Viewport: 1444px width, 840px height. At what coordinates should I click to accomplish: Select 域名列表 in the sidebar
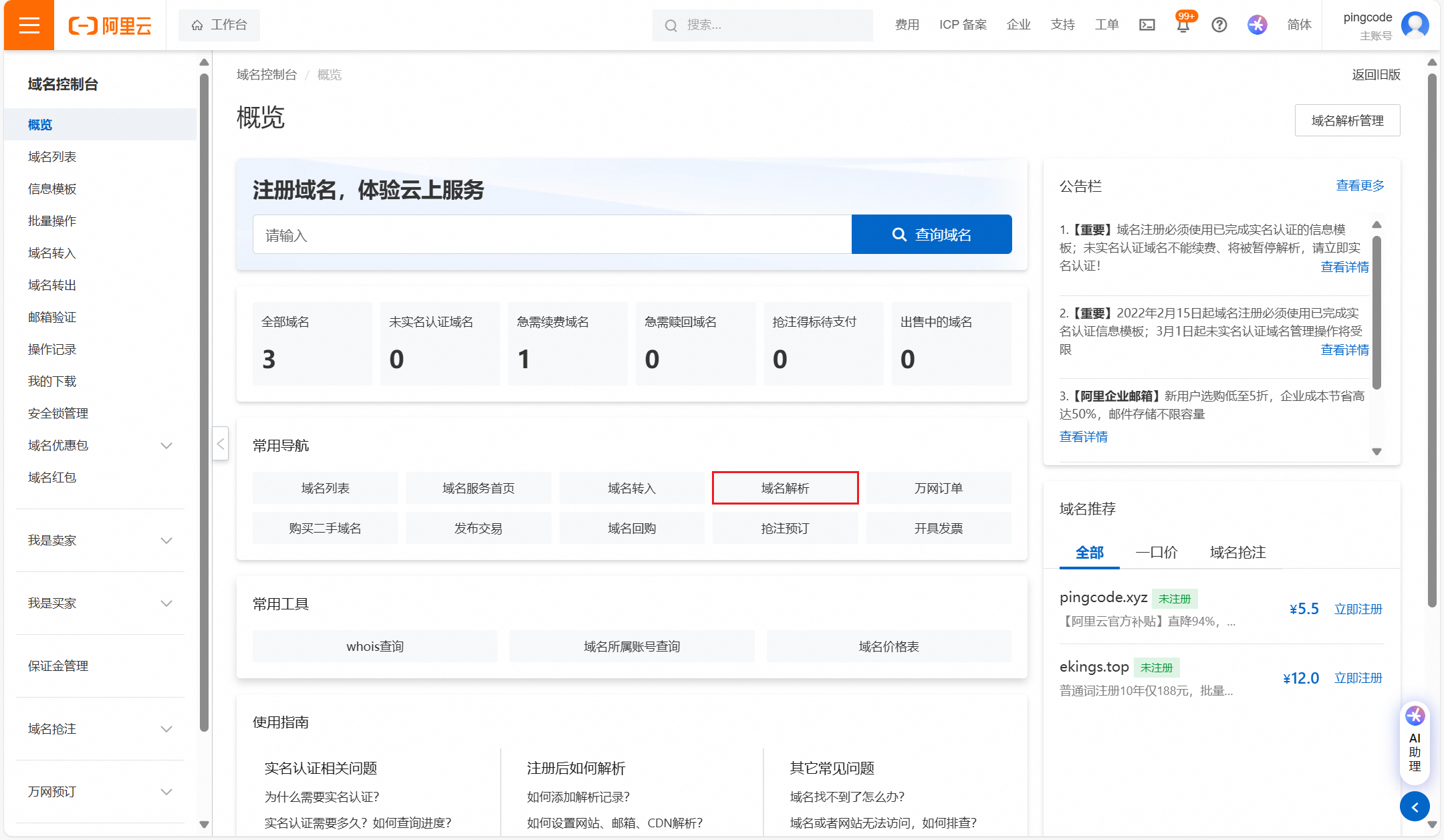click(52, 157)
